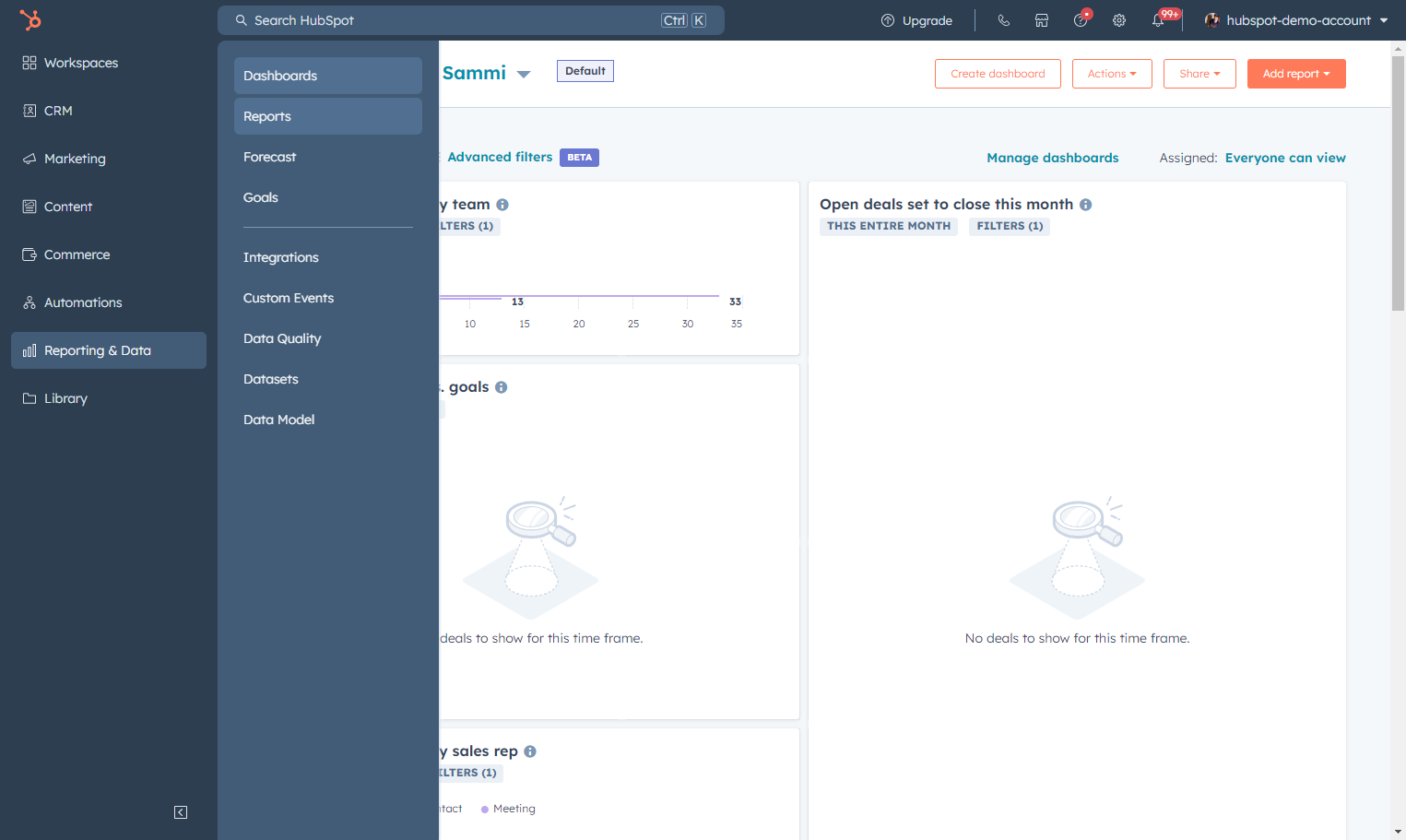The image size is (1406, 840).
Task: Open the calling phone icon
Action: pyautogui.click(x=1003, y=20)
